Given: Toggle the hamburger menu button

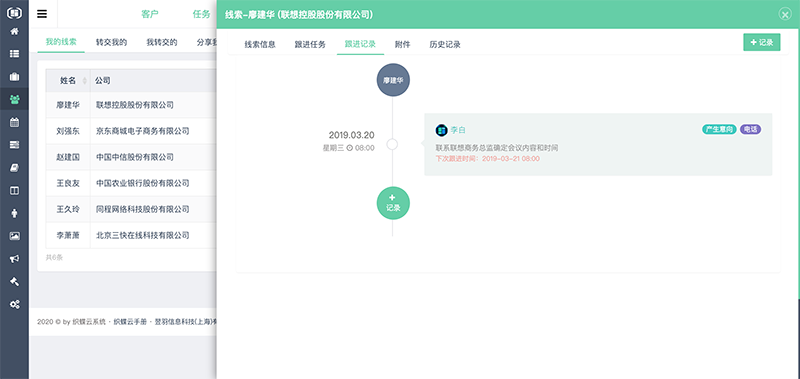Looking at the screenshot, I should (42, 14).
